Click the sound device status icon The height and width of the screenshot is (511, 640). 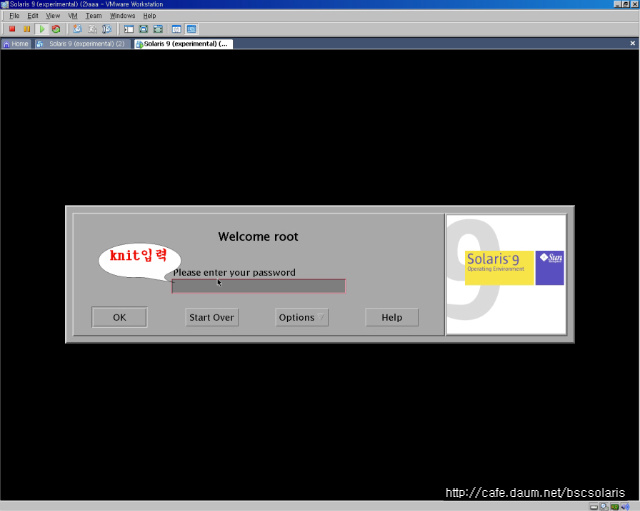pos(625,507)
